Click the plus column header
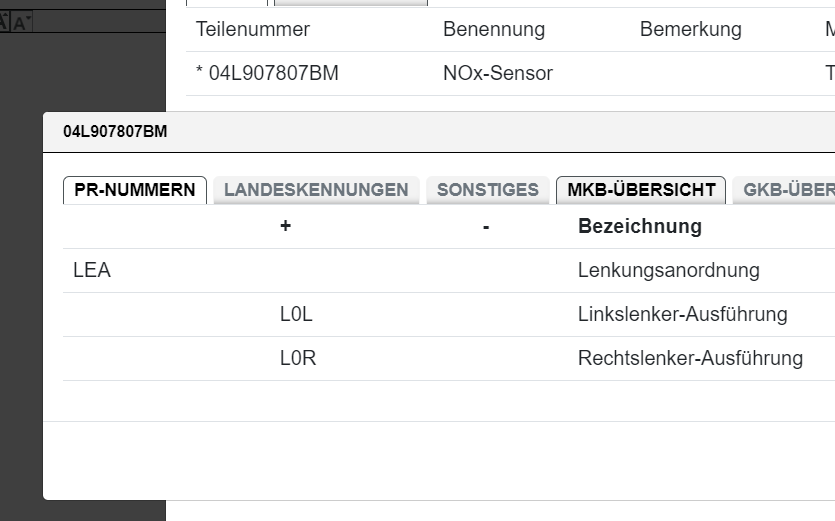 pos(285,226)
